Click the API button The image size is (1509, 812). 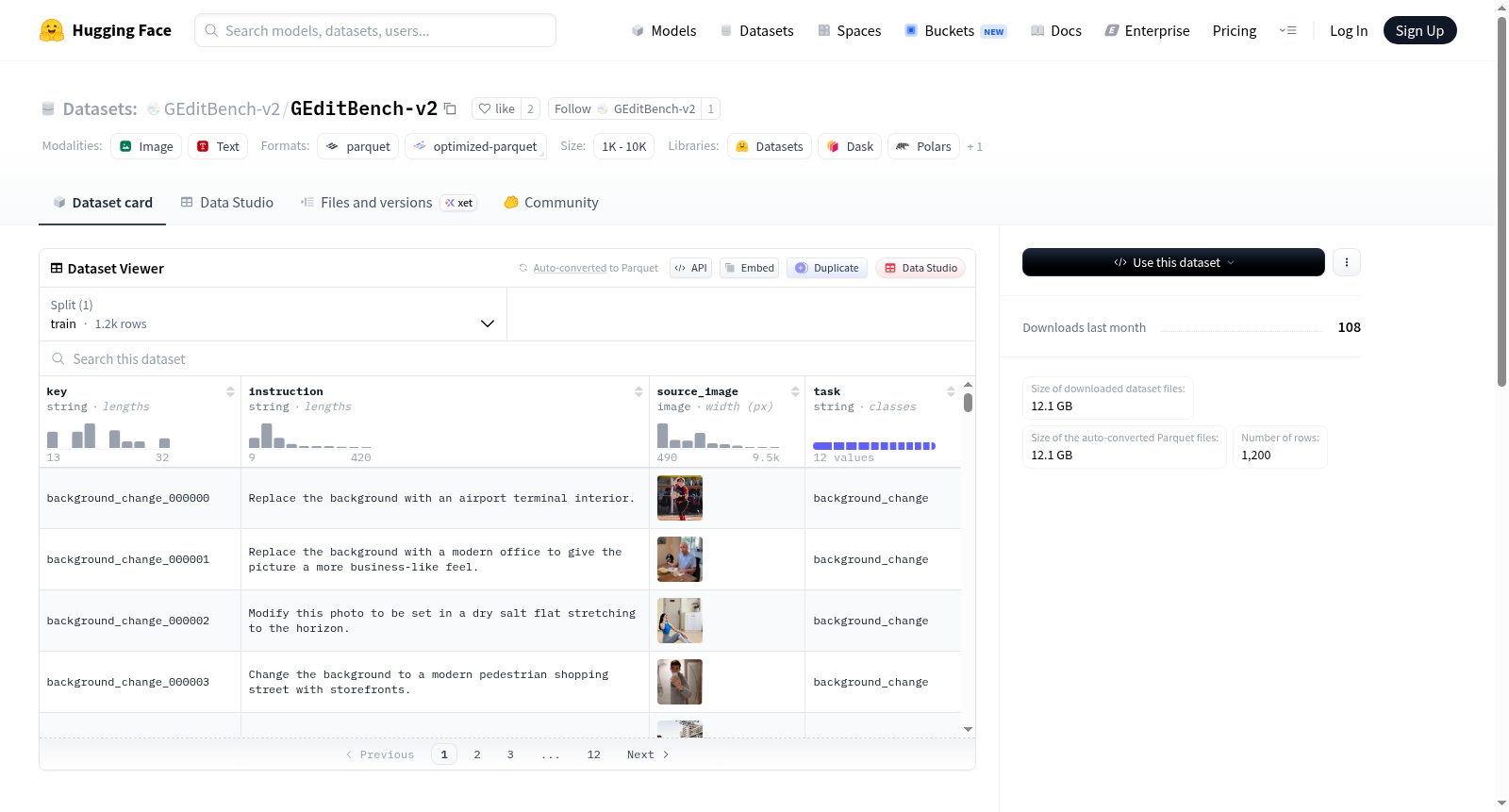click(x=691, y=268)
